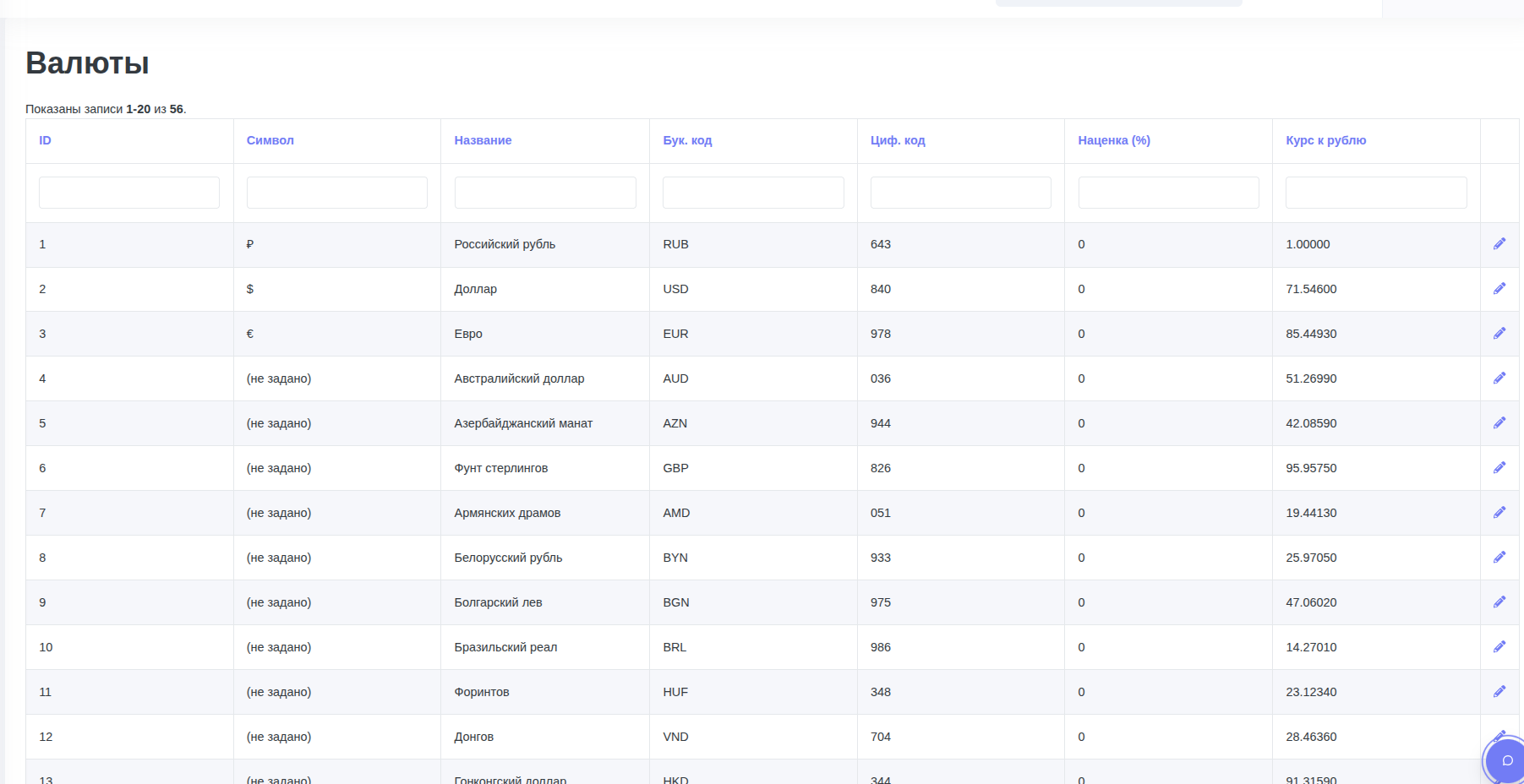The height and width of the screenshot is (784, 1524).
Task: Edit the Болгарский лев currency
Action: click(1499, 602)
